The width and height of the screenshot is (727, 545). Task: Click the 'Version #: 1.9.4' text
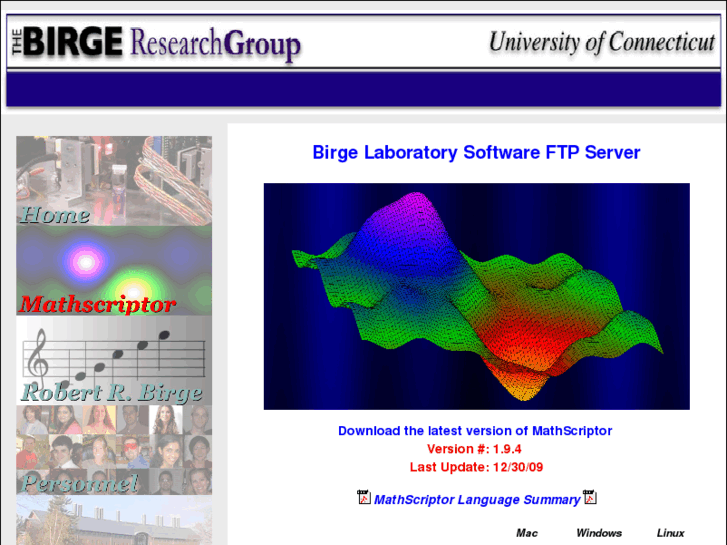tap(474, 449)
